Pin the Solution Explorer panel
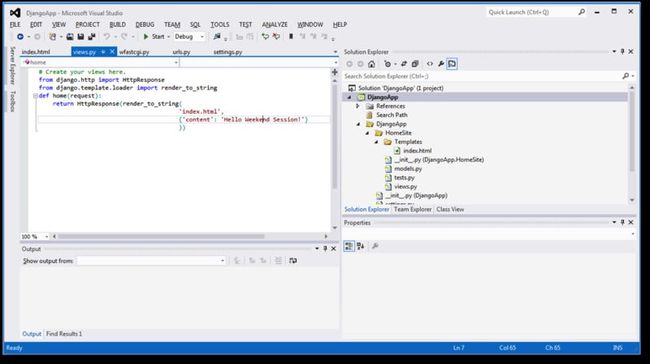Image resolution: width=650 pixels, height=364 pixels. [x=622, y=51]
